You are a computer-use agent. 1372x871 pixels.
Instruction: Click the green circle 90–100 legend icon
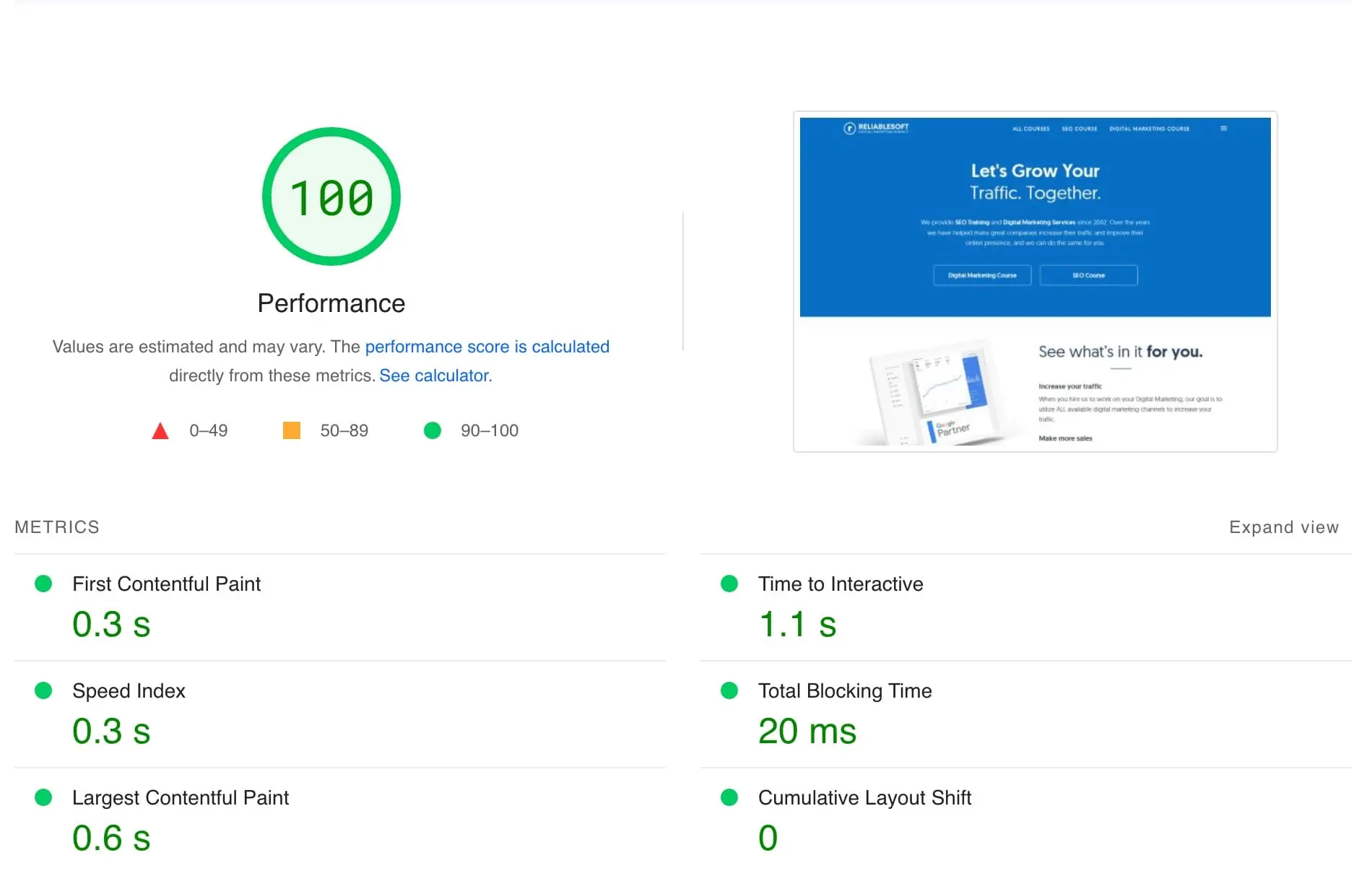point(432,430)
